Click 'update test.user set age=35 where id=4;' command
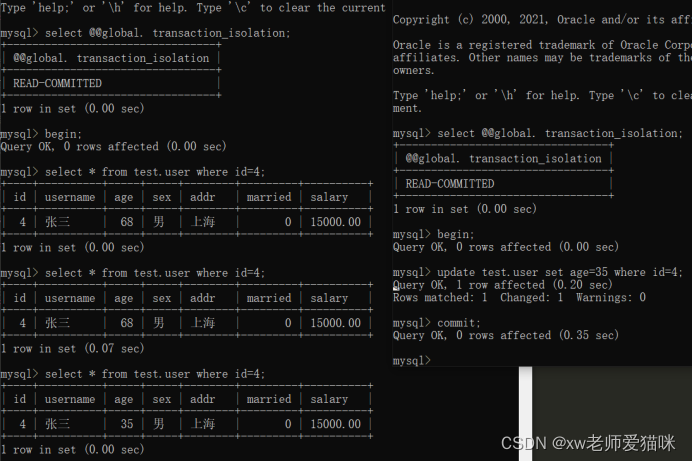The height and width of the screenshot is (462, 692). coord(560,272)
